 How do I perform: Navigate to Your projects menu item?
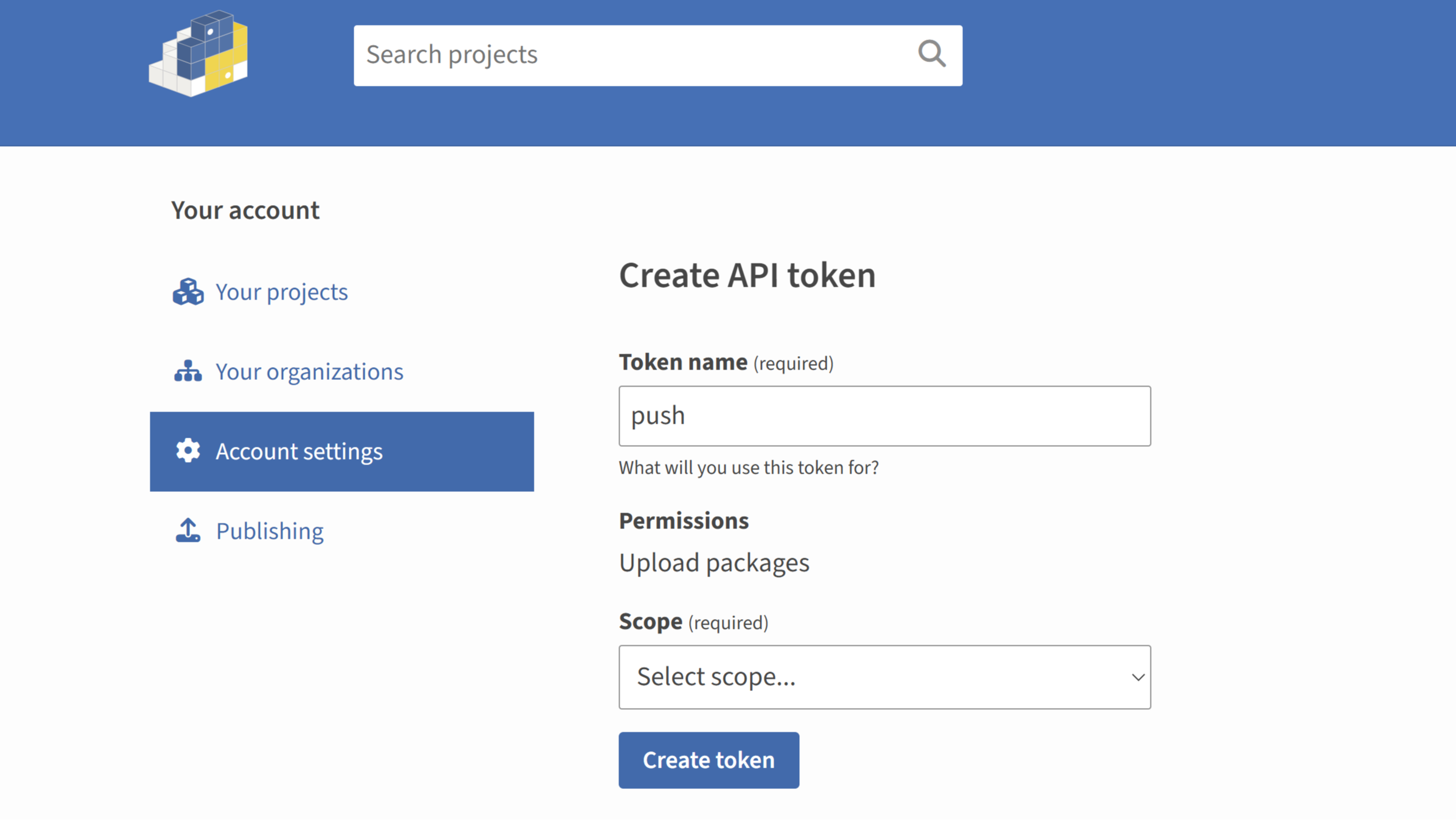pos(282,291)
